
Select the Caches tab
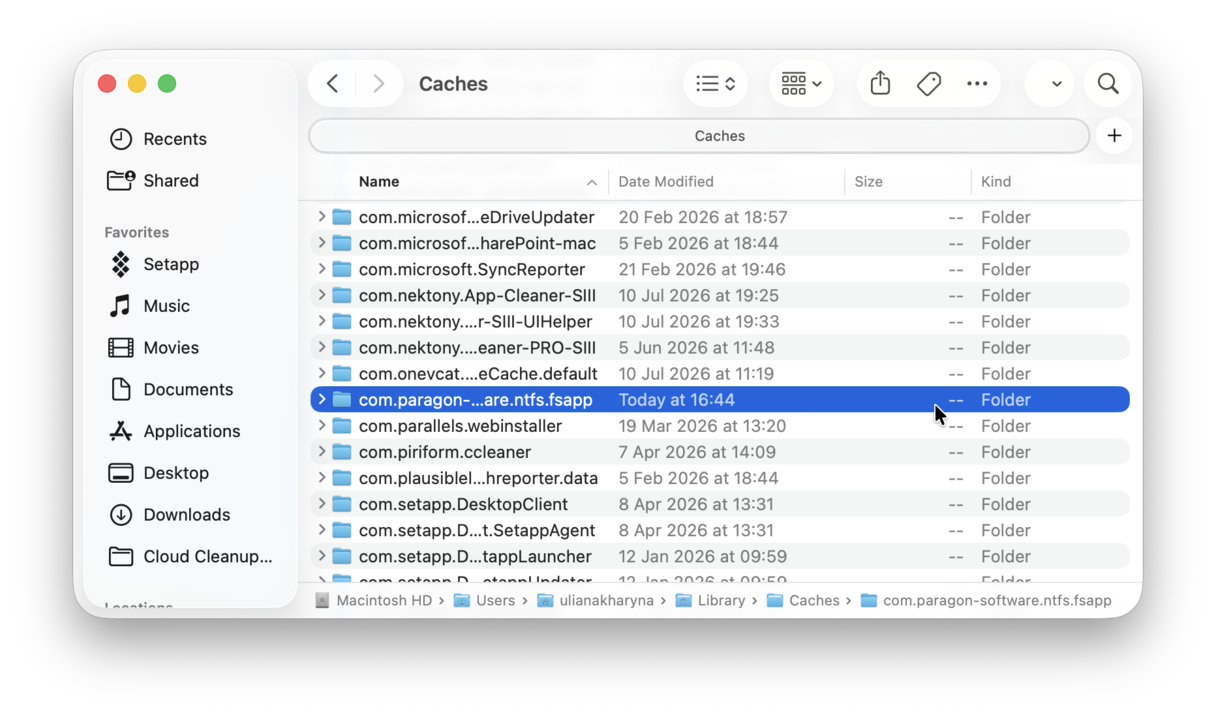click(699, 136)
